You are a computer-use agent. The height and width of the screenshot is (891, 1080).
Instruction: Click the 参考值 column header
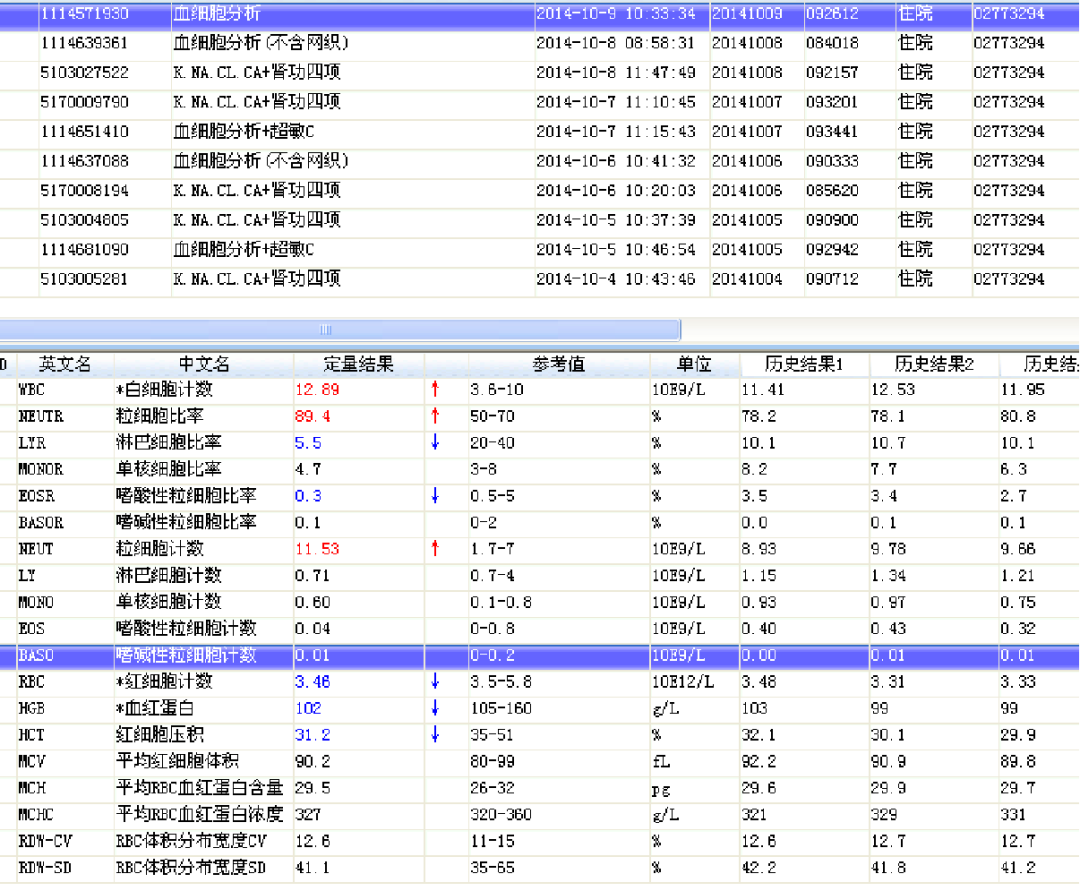click(558, 364)
